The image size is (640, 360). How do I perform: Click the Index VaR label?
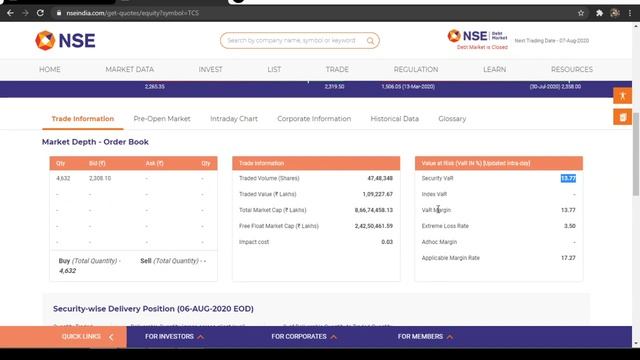coord(434,194)
